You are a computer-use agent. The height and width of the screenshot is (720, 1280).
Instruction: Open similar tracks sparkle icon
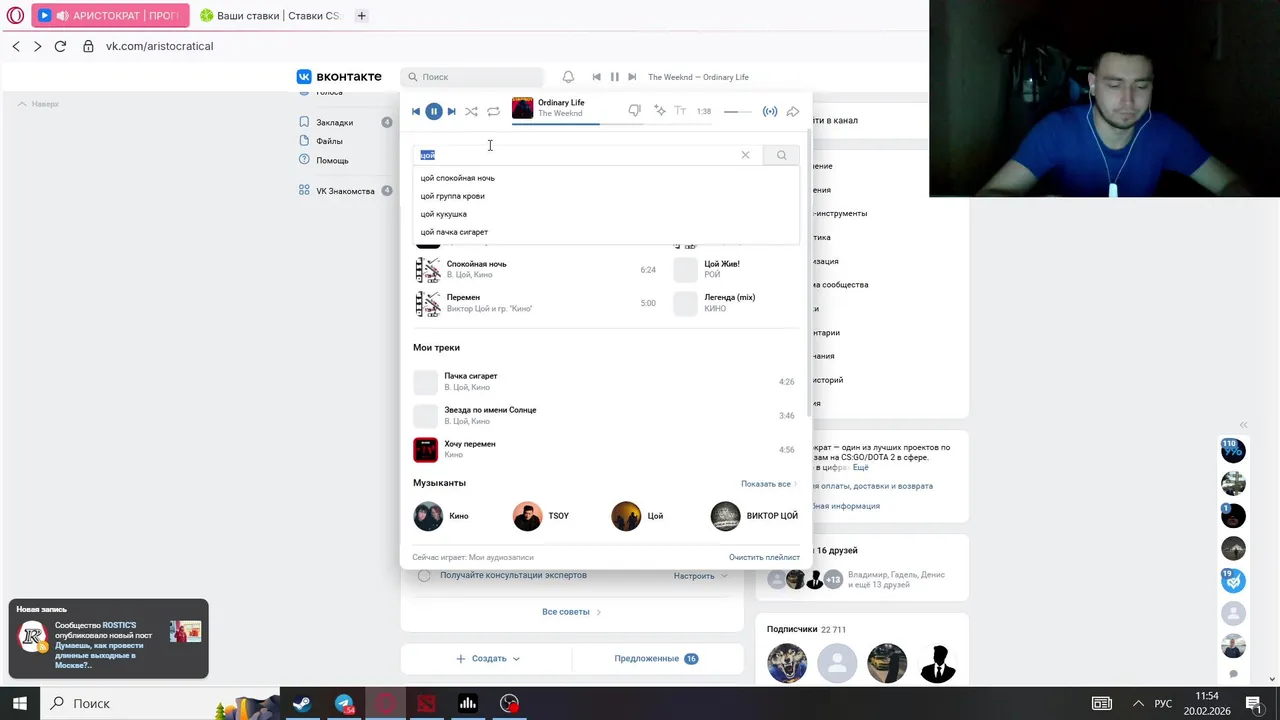click(x=660, y=111)
